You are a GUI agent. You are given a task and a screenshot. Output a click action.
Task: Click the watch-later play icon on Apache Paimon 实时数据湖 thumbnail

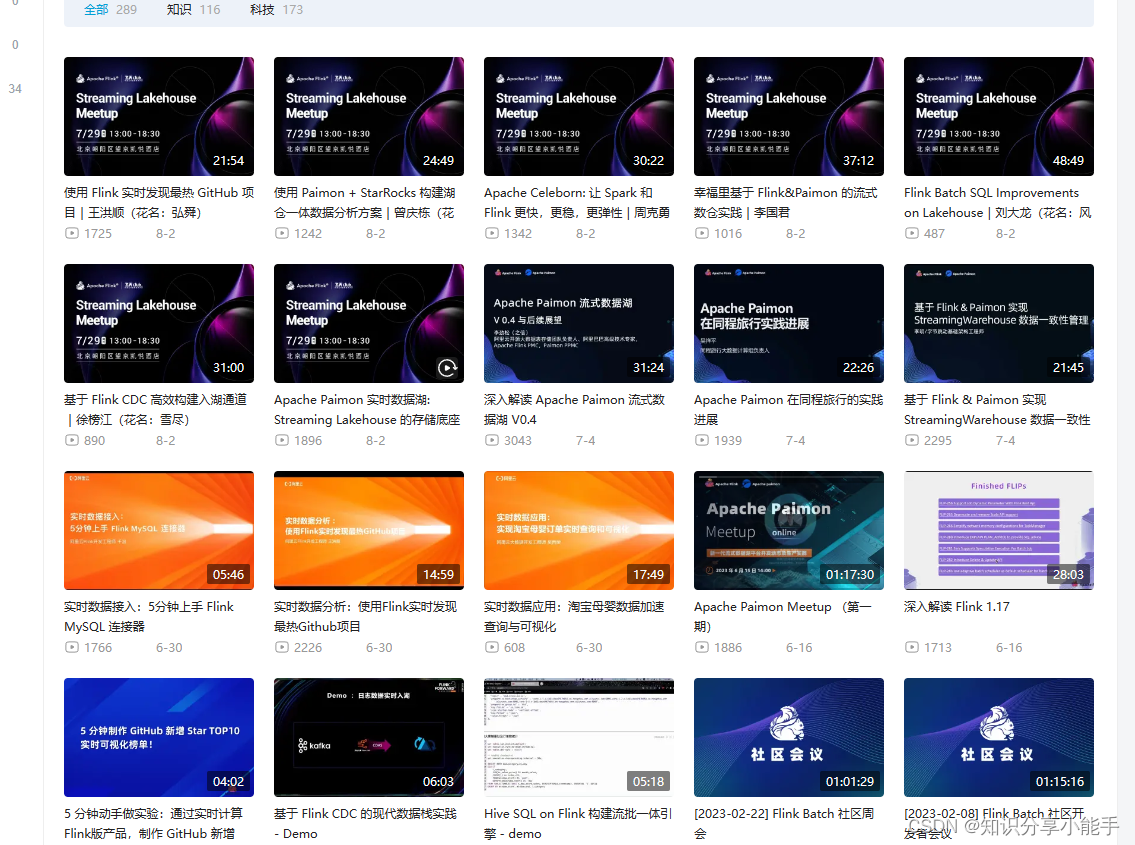tap(447, 368)
